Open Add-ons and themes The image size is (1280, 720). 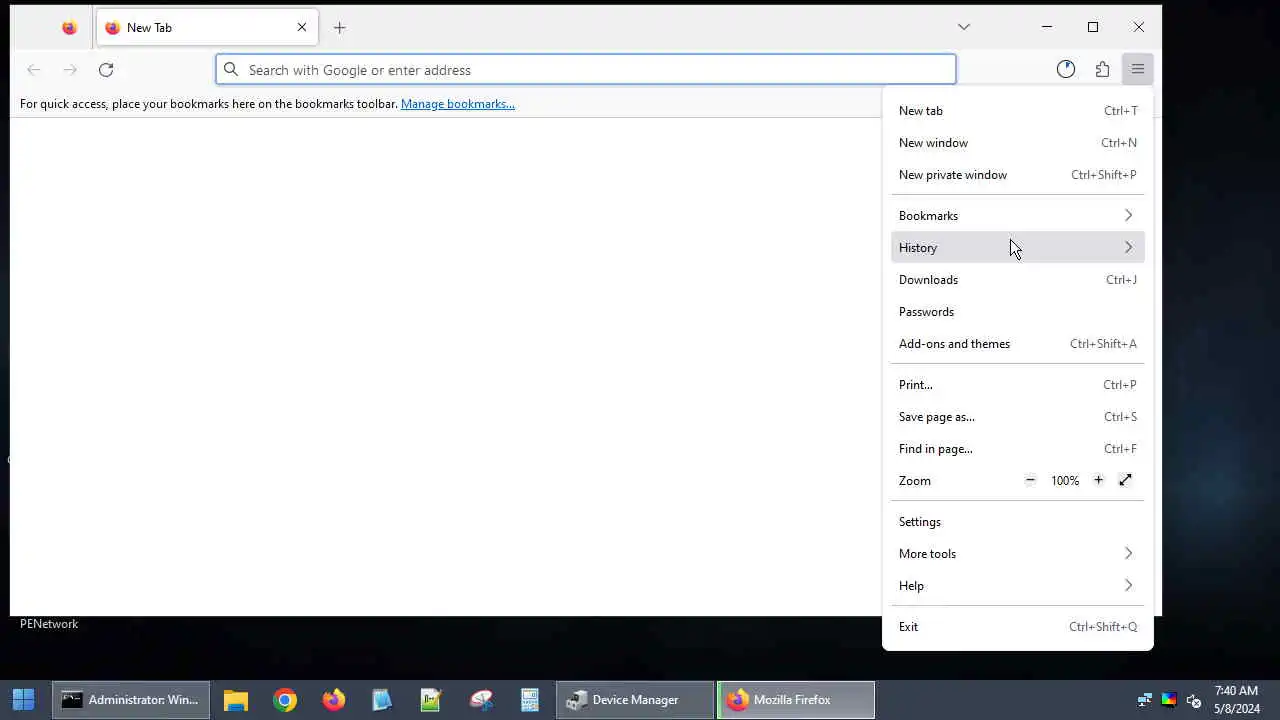pos(1018,344)
